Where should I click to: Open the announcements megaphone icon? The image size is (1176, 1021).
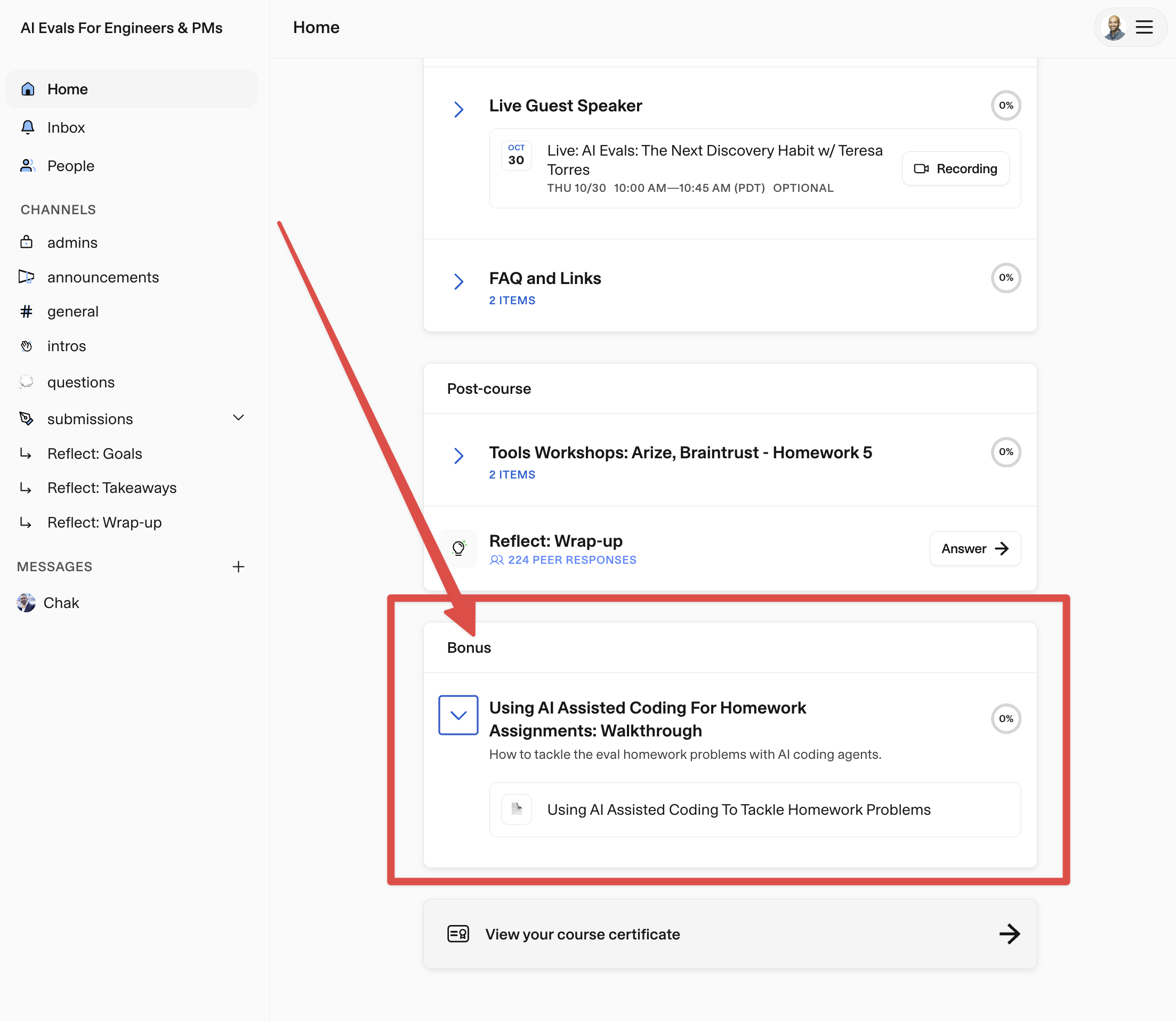tap(26, 277)
